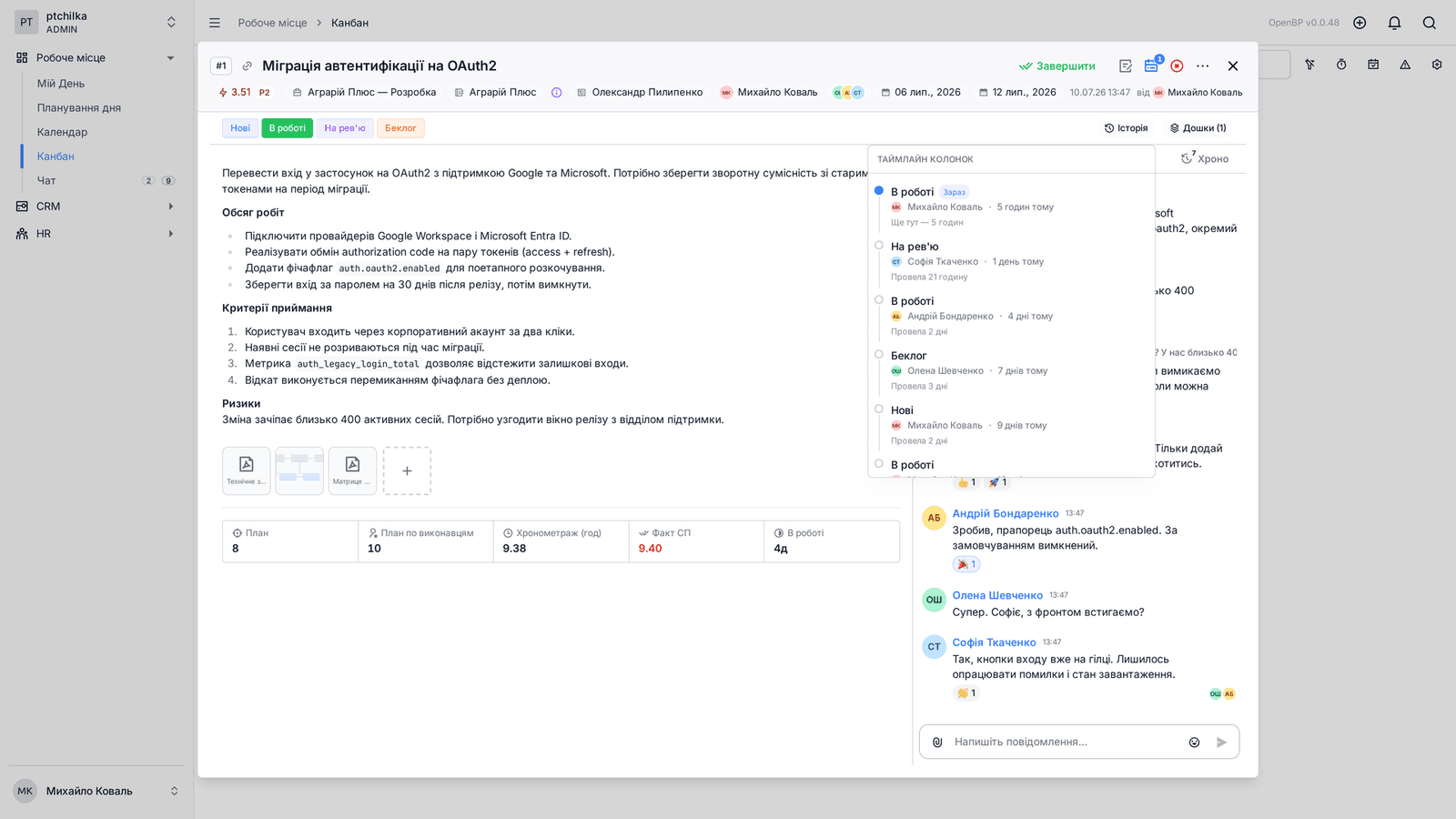
Task: Open the first PDF attachment thumbnail
Action: [246, 470]
